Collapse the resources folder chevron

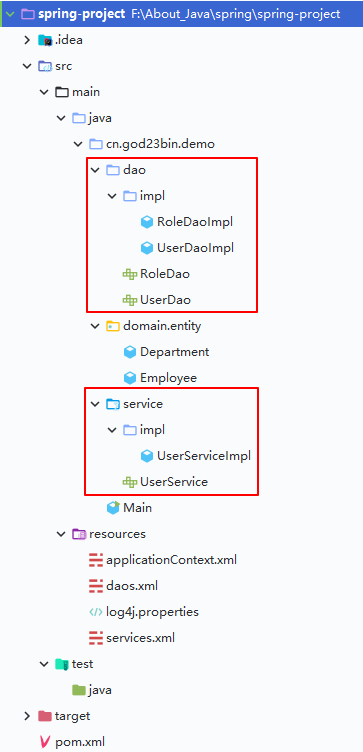click(61, 534)
